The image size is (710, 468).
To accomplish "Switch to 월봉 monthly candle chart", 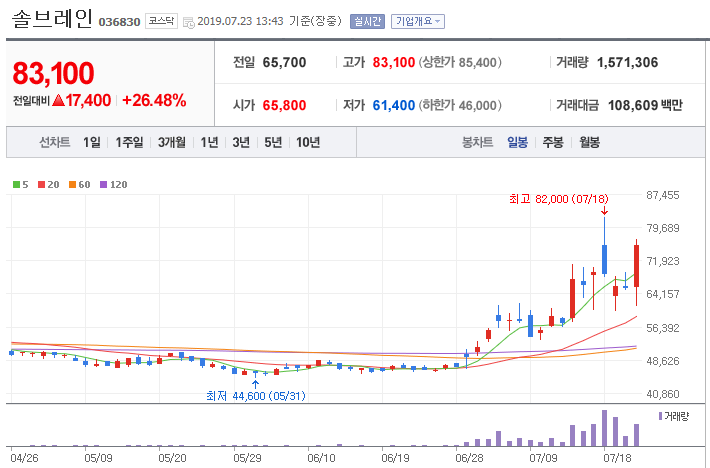I will click(589, 143).
